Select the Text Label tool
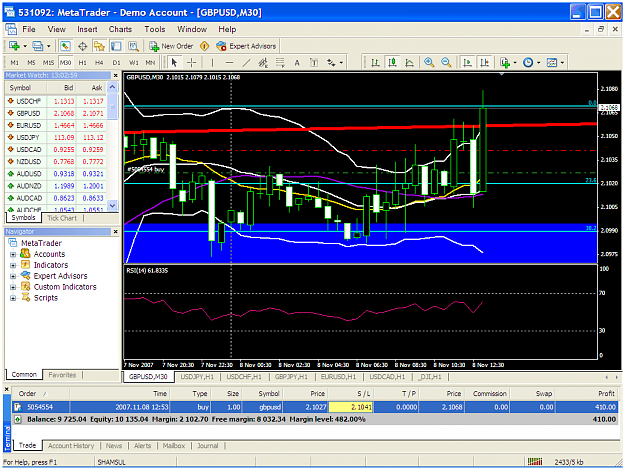Image resolution: width=625 pixels, height=470 pixels. pos(314,63)
